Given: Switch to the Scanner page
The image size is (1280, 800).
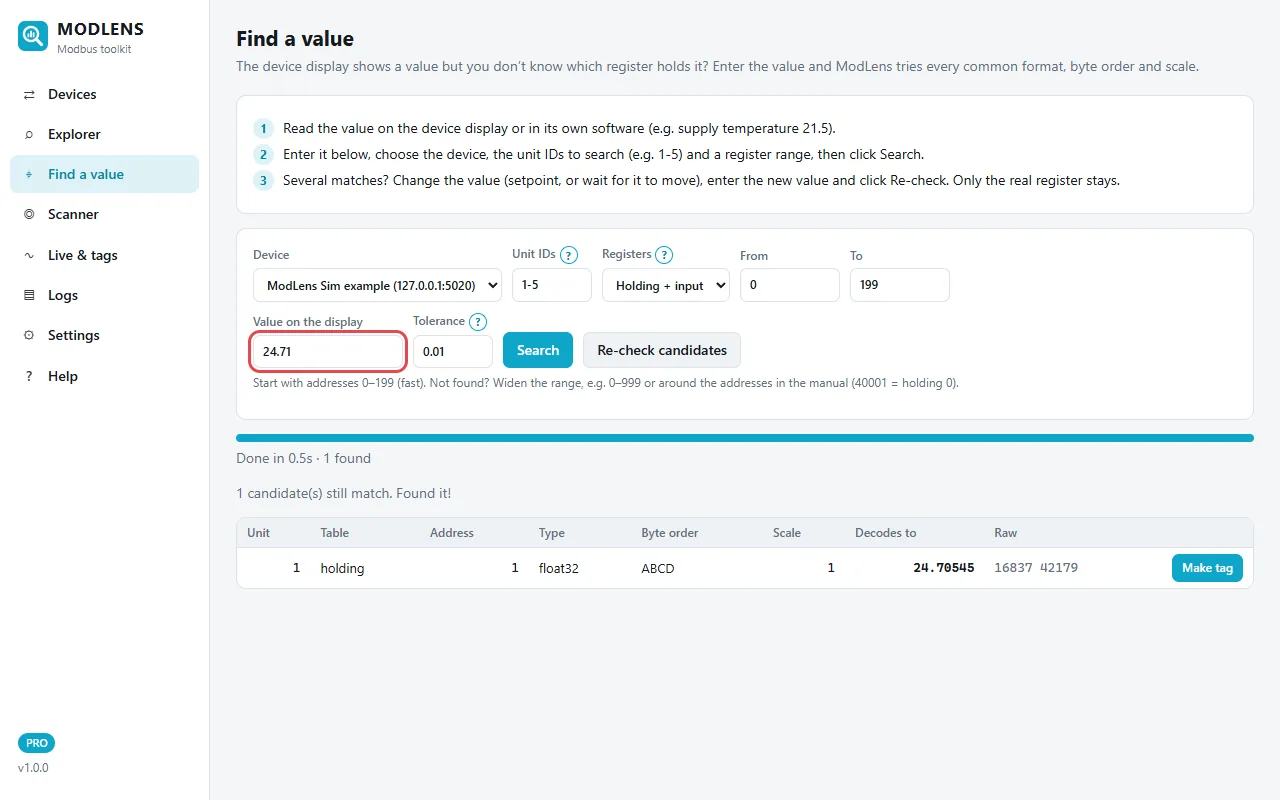Looking at the screenshot, I should point(104,214).
